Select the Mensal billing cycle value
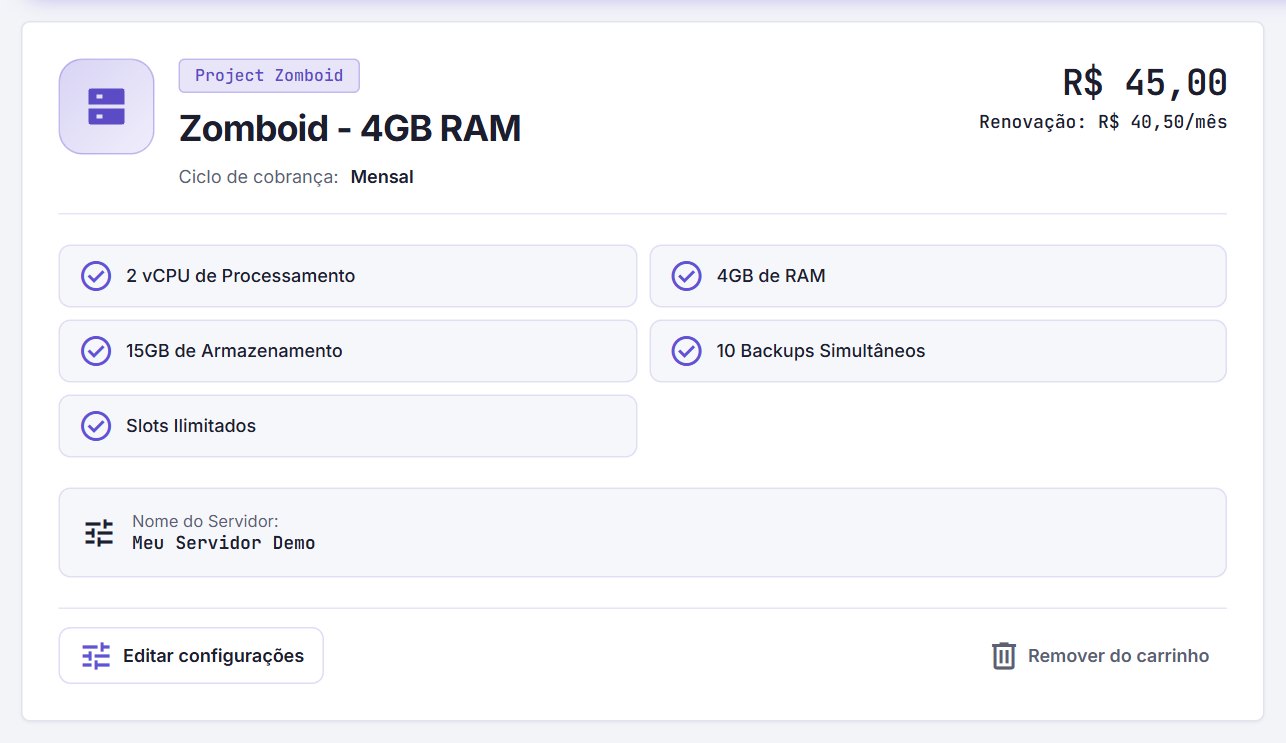The width and height of the screenshot is (1286, 743). [x=382, y=177]
